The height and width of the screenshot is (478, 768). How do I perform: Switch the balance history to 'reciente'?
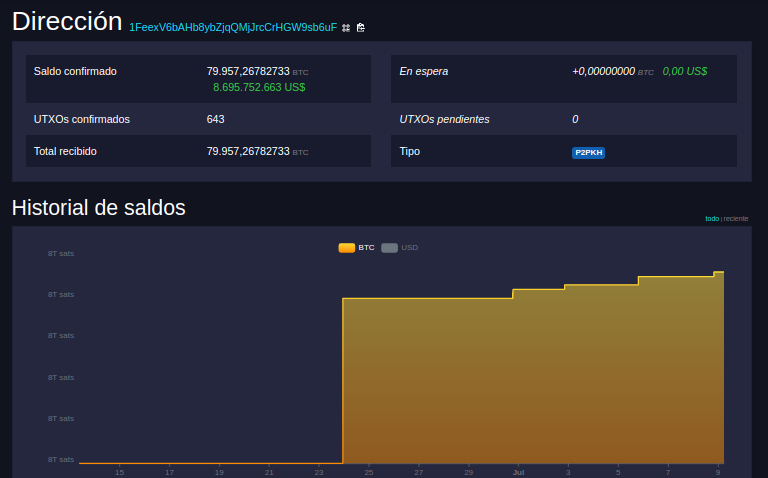(736, 218)
